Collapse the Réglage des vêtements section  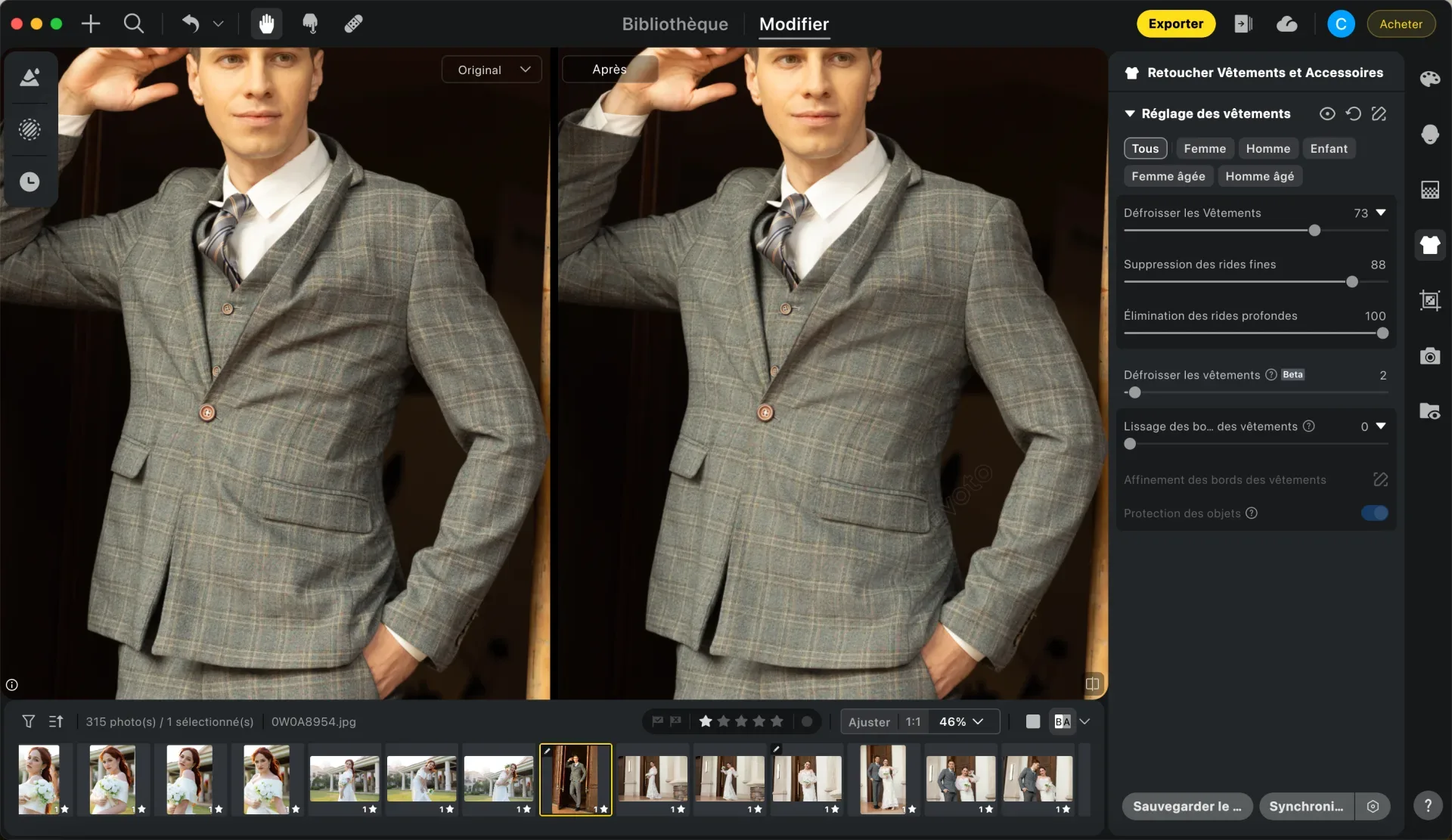(x=1130, y=113)
